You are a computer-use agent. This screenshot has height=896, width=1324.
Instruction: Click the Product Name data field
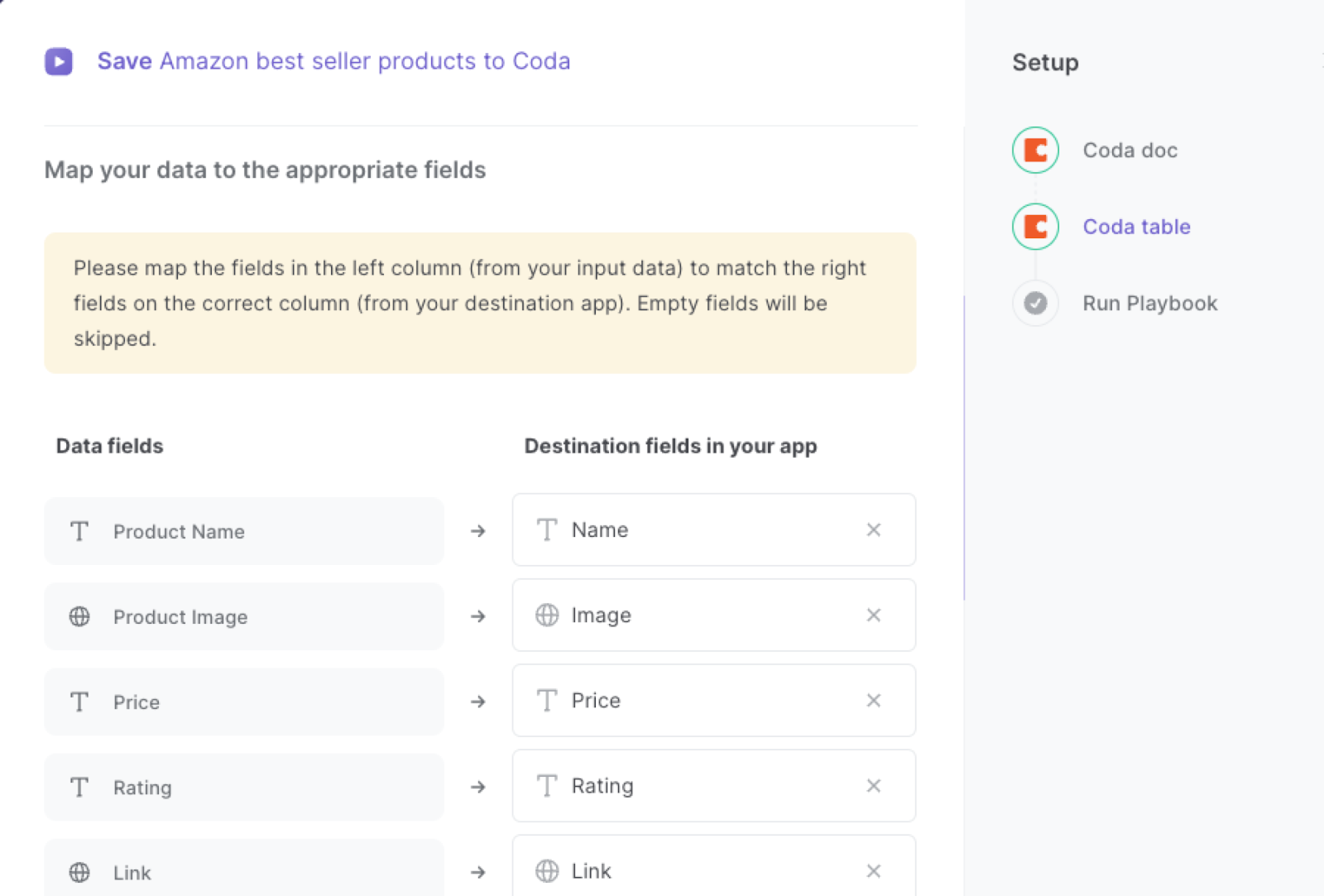[244, 531]
